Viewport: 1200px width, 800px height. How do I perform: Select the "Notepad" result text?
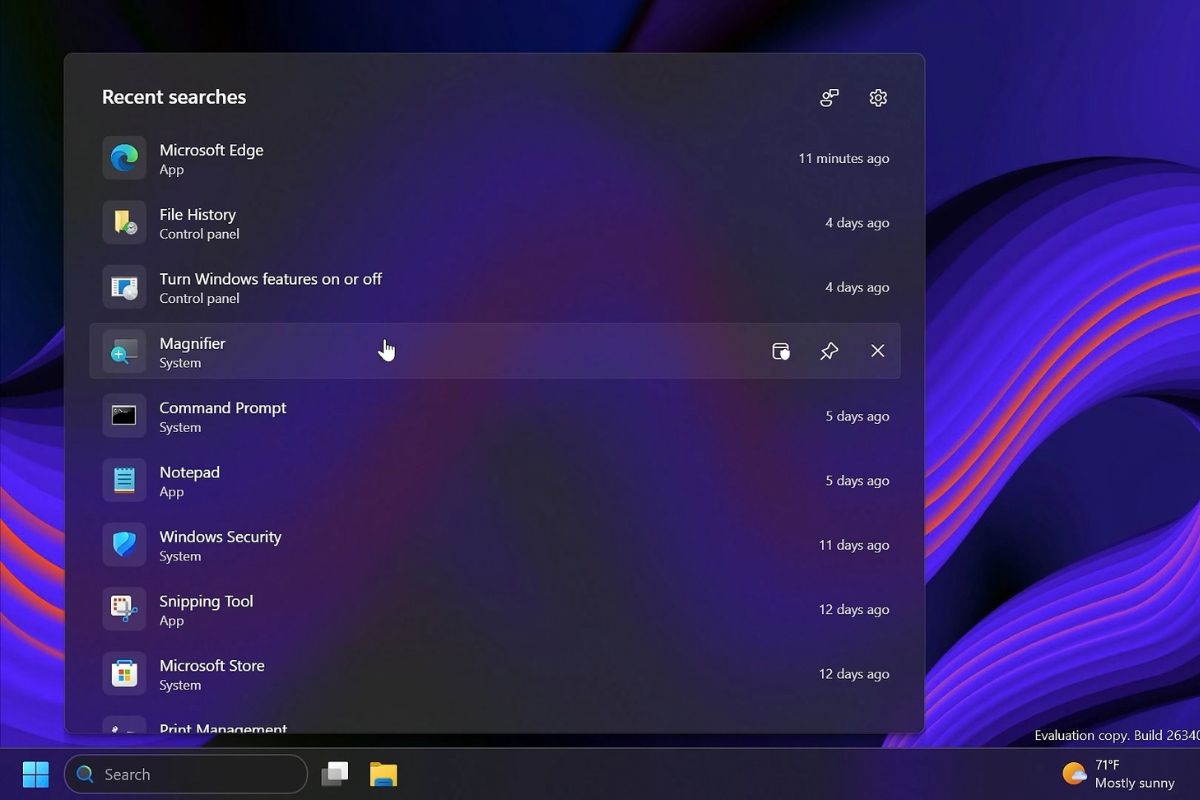[190, 472]
